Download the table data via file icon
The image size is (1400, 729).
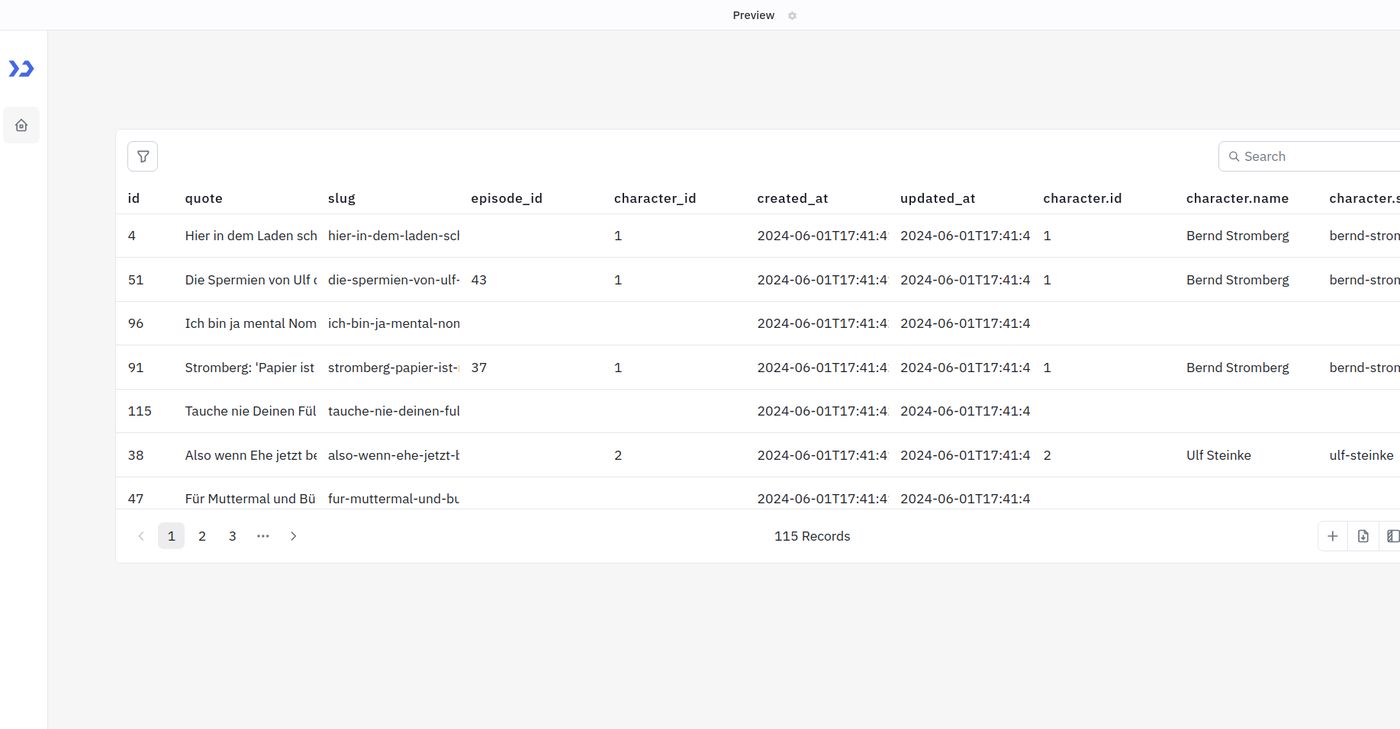(x=1363, y=536)
